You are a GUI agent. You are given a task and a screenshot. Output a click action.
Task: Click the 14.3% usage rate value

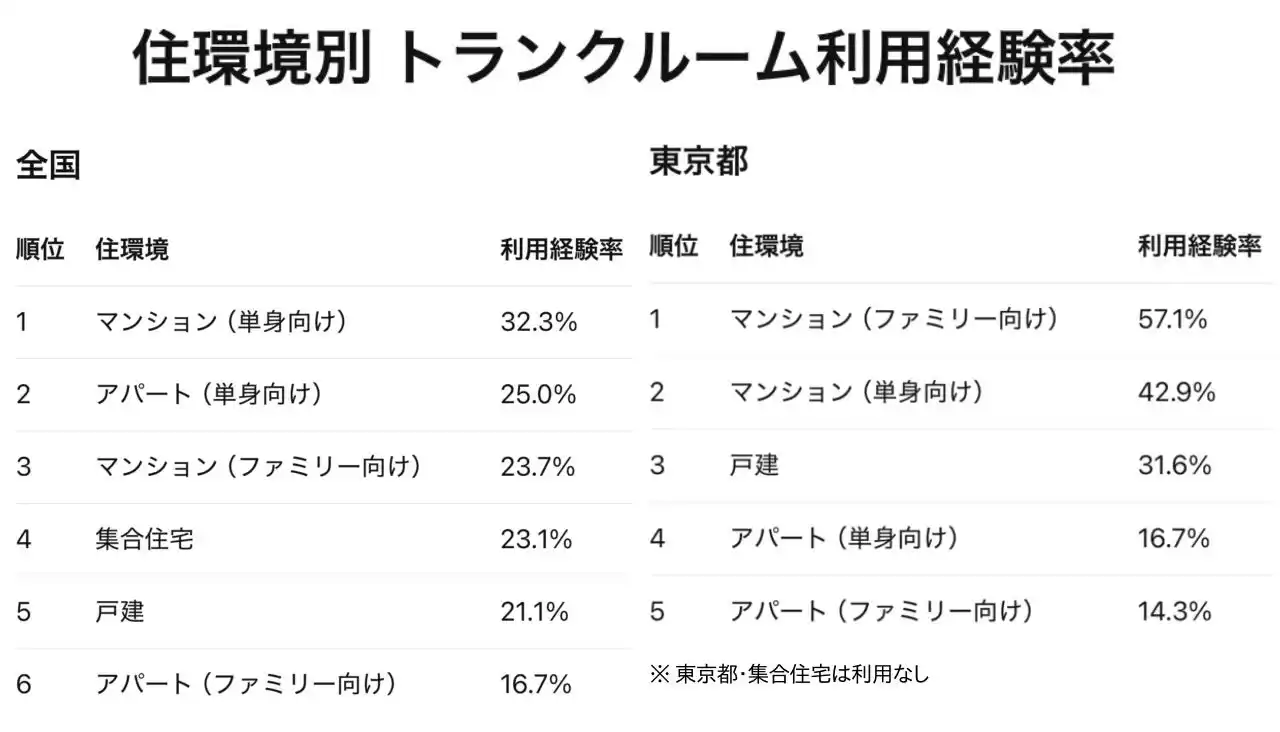coord(1174,611)
